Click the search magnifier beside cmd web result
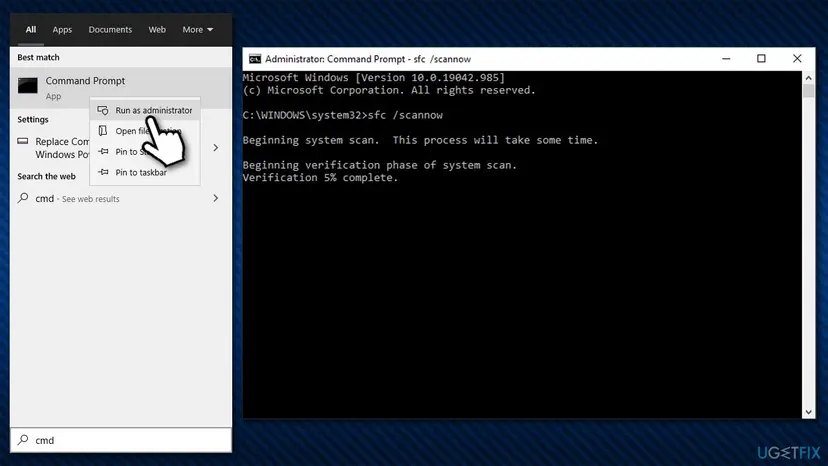Screen dimensions: 828x466 [23, 198]
